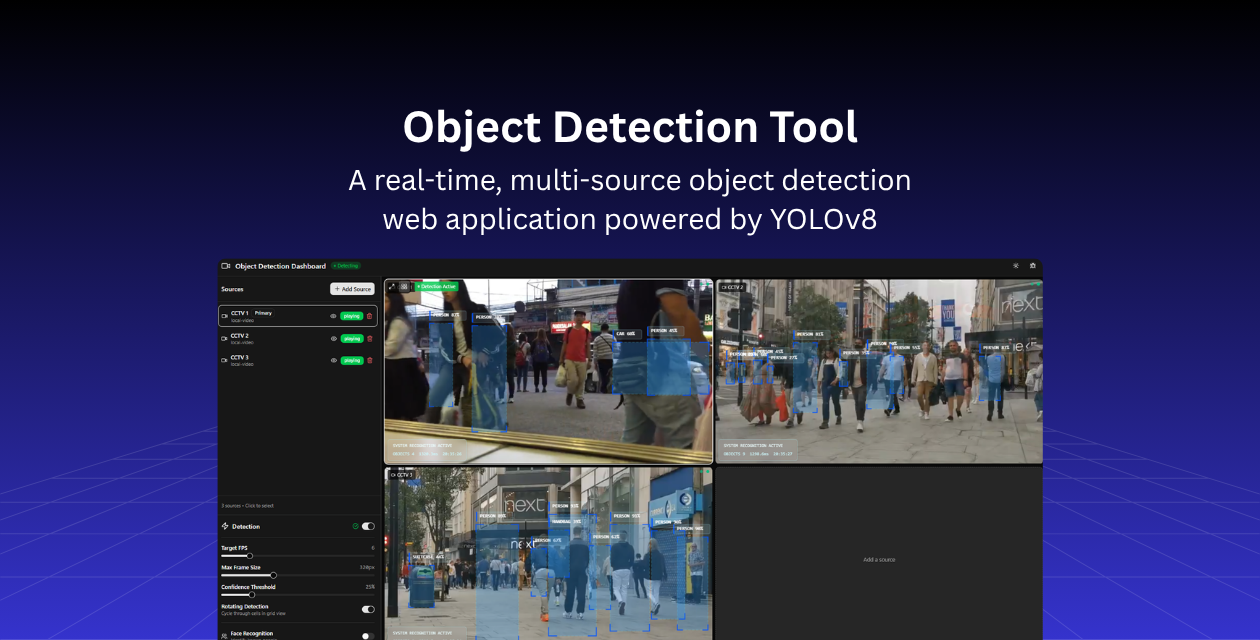Image resolution: width=1260 pixels, height=640 pixels.
Task: Click the Add Source button
Action: 352,289
